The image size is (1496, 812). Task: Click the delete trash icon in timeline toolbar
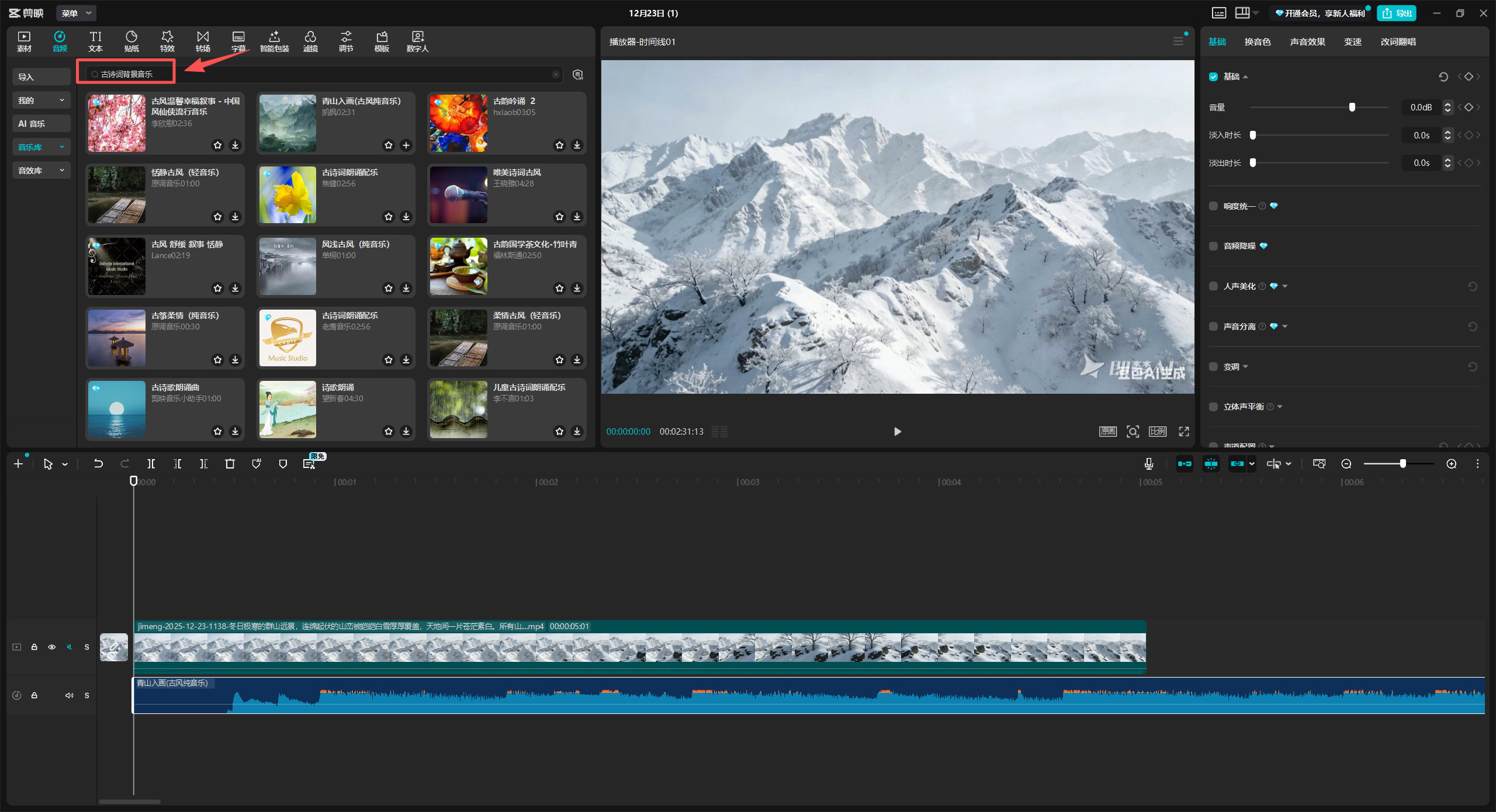(230, 464)
